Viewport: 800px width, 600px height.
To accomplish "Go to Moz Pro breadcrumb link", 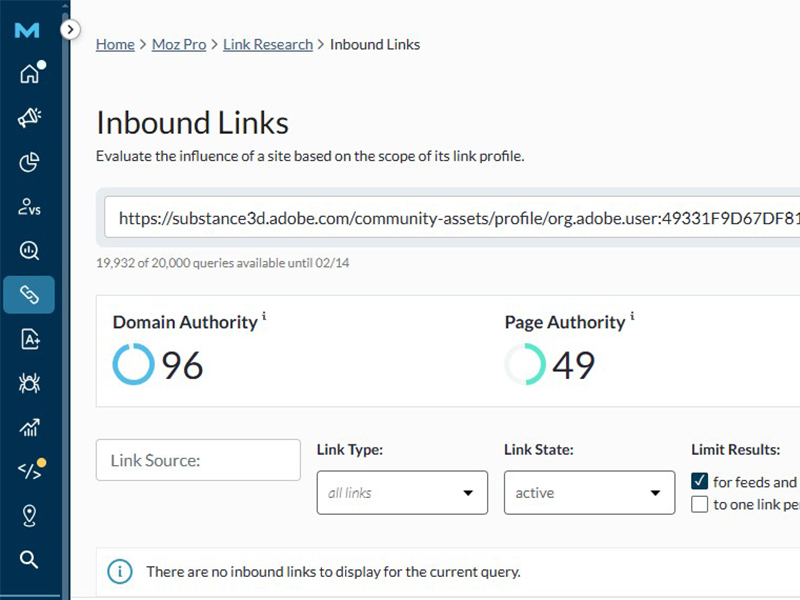I will [x=179, y=44].
